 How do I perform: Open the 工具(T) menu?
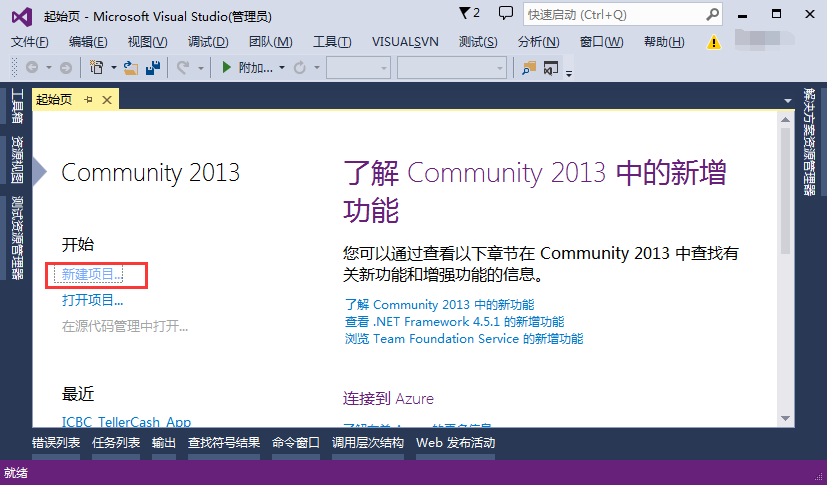332,42
